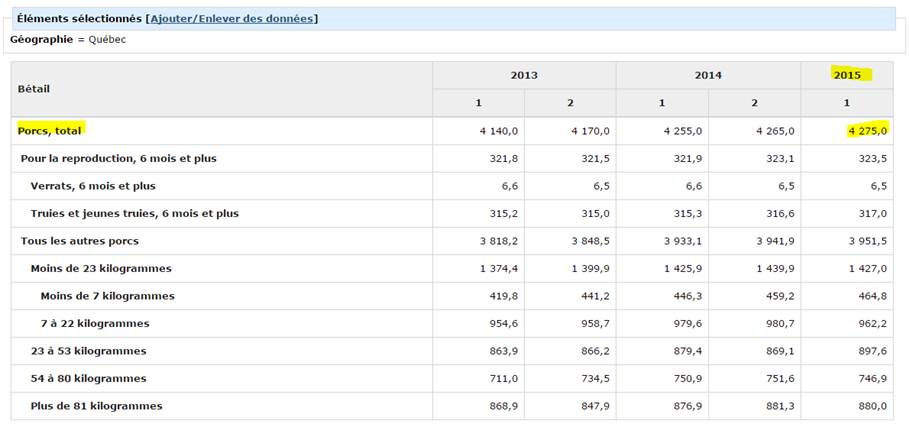This screenshot has width=909, height=427.
Task: Select the highlighted Porcs, total row label
Action: tap(50, 130)
